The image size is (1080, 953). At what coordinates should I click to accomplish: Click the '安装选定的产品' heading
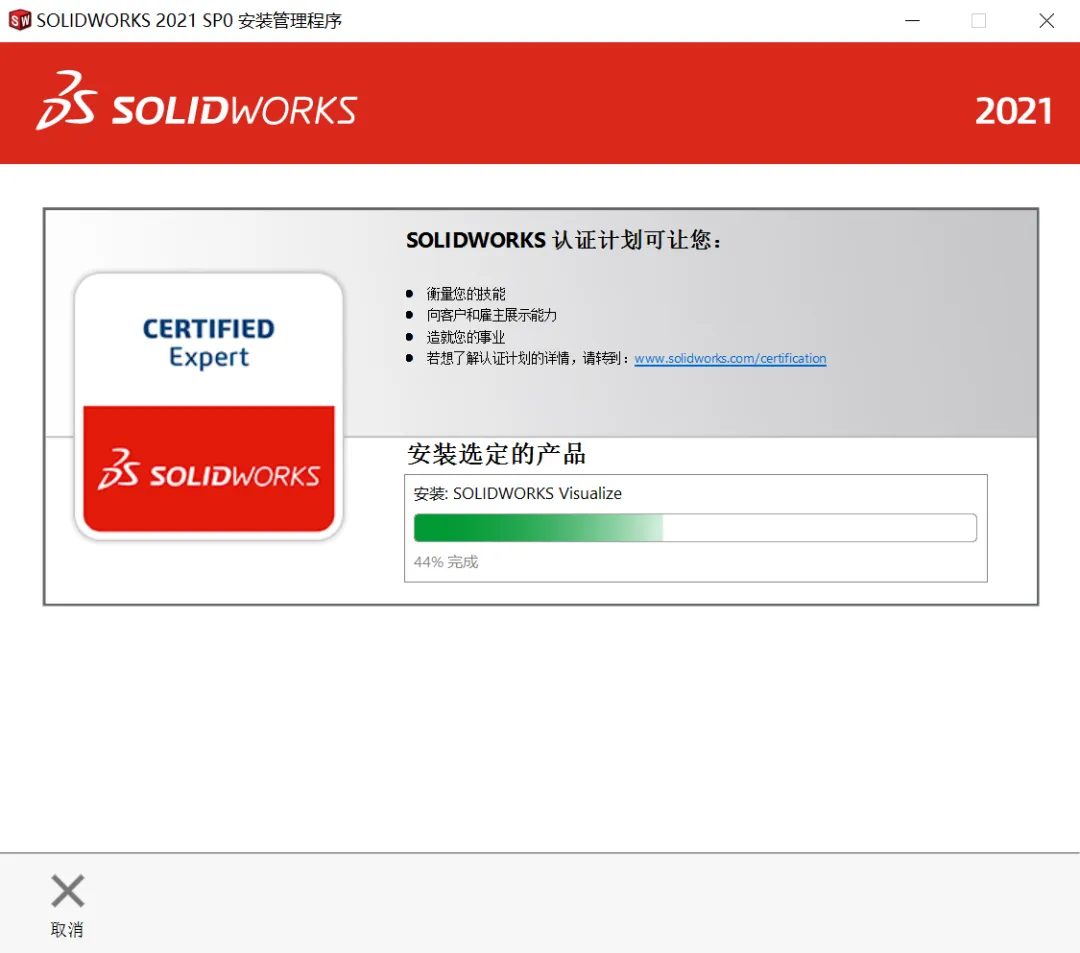[x=496, y=454]
